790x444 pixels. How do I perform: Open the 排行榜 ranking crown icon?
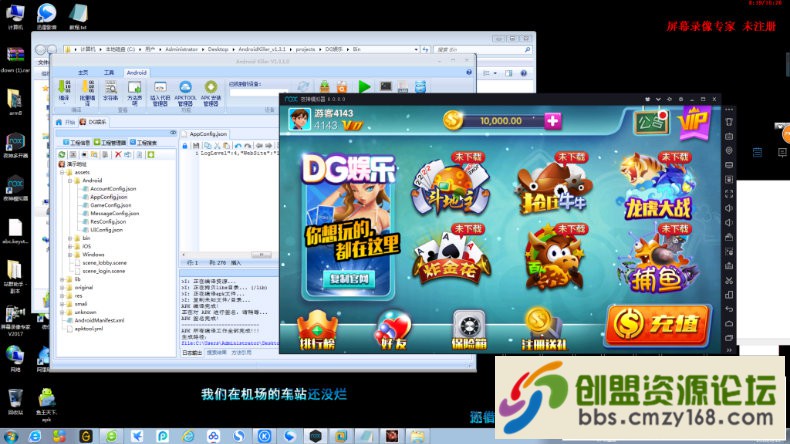[x=317, y=331]
